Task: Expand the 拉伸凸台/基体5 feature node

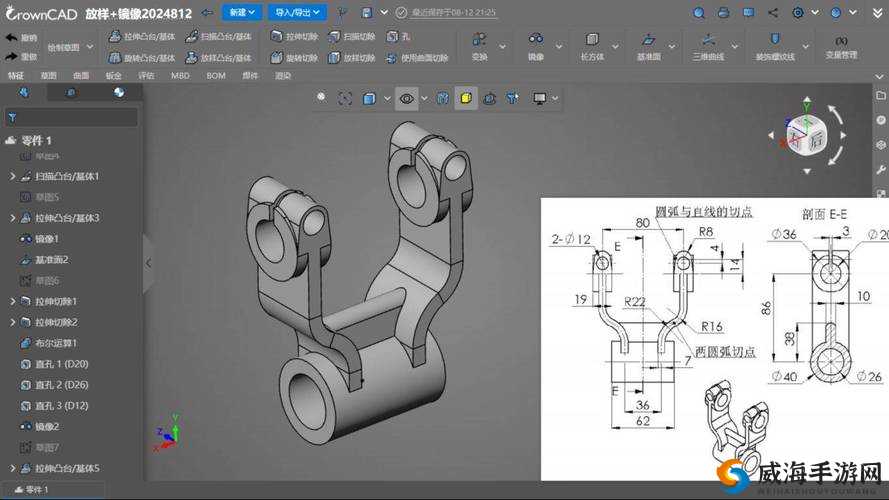Action: click(x=12, y=468)
